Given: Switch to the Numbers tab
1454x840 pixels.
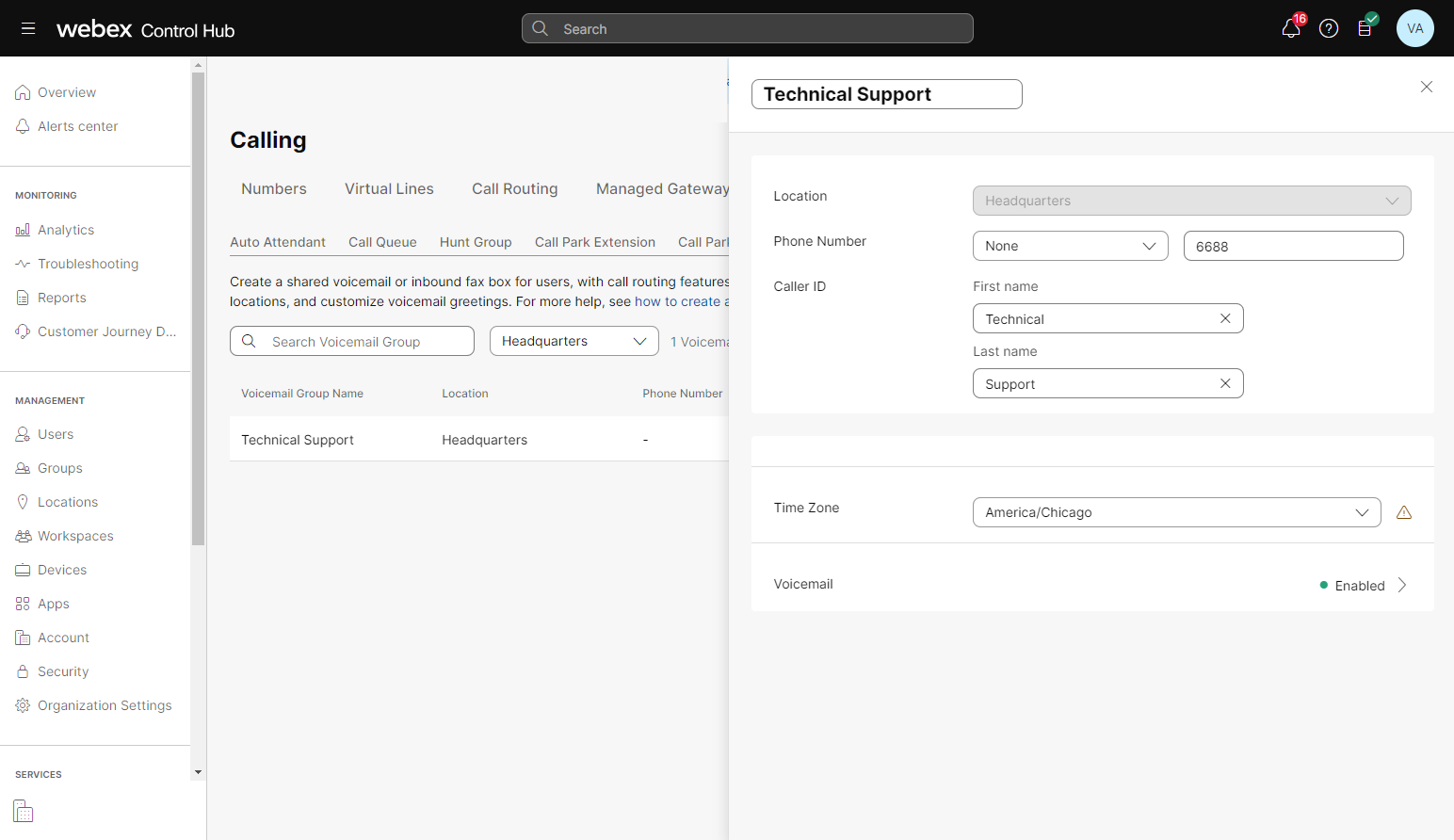Looking at the screenshot, I should tap(274, 188).
